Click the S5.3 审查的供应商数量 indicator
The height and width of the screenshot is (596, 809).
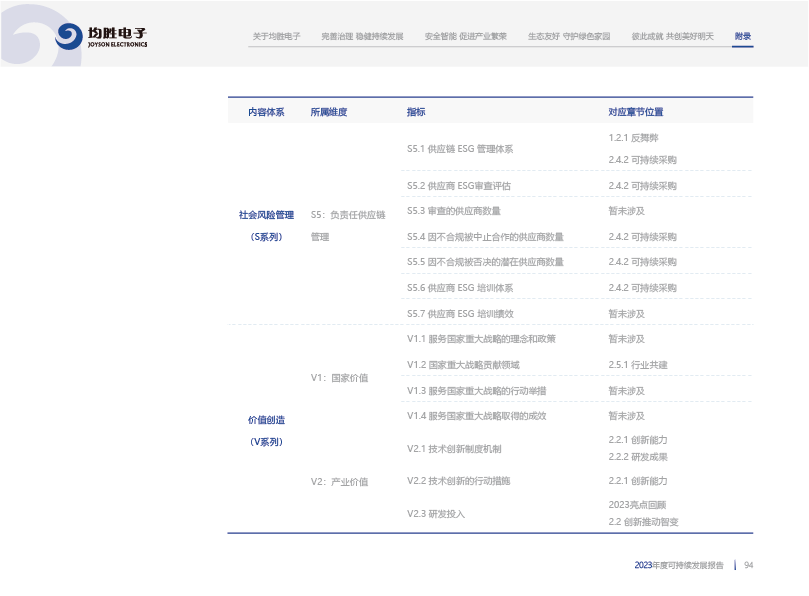[454, 211]
